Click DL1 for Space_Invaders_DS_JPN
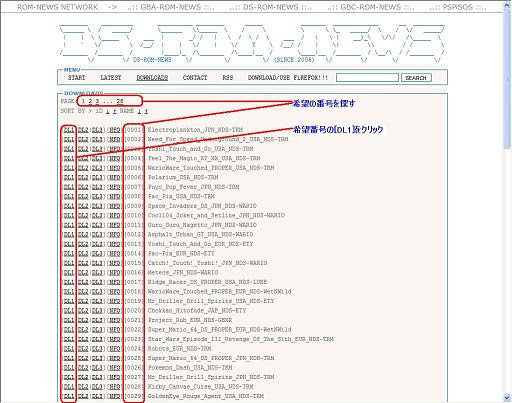 69,206
